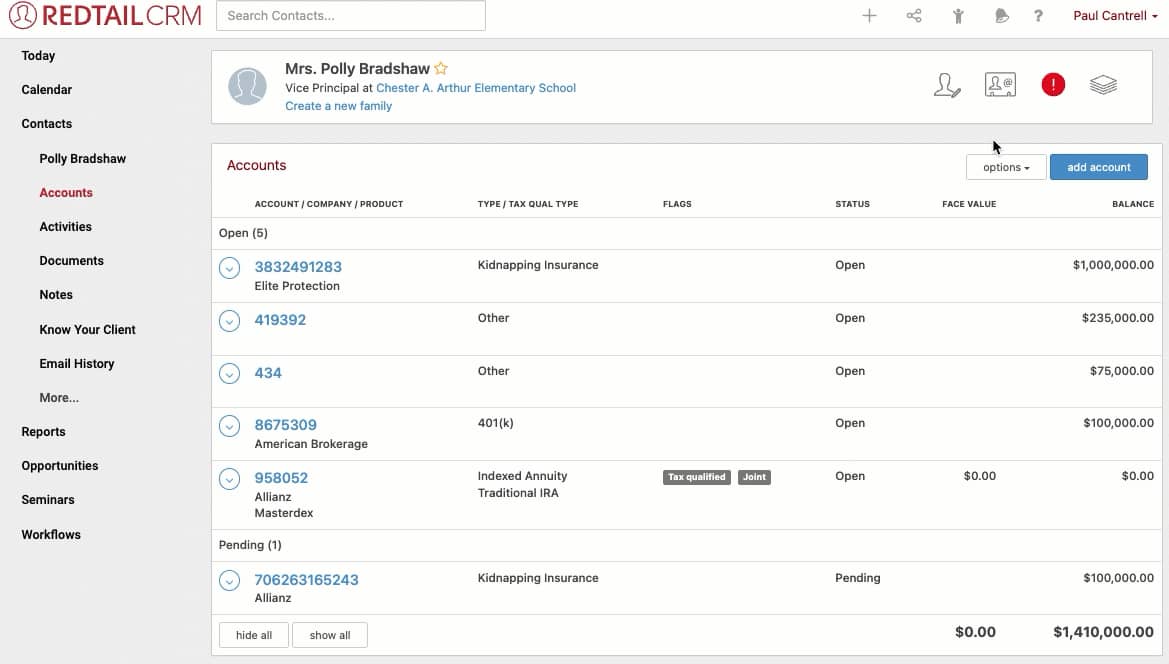
Task: Open Reports in sidebar
Action: tap(43, 431)
